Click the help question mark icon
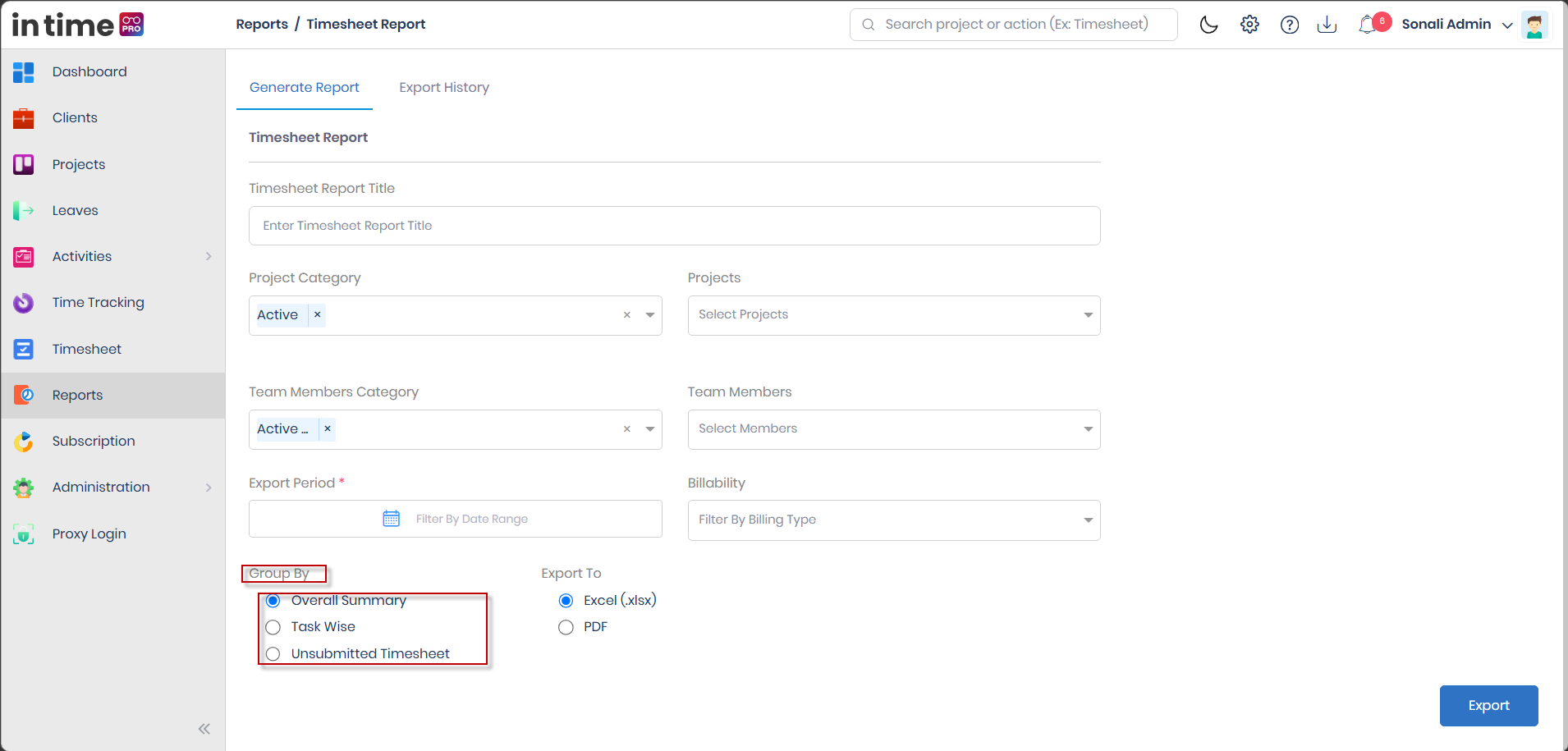The height and width of the screenshot is (751, 1568). [1290, 25]
